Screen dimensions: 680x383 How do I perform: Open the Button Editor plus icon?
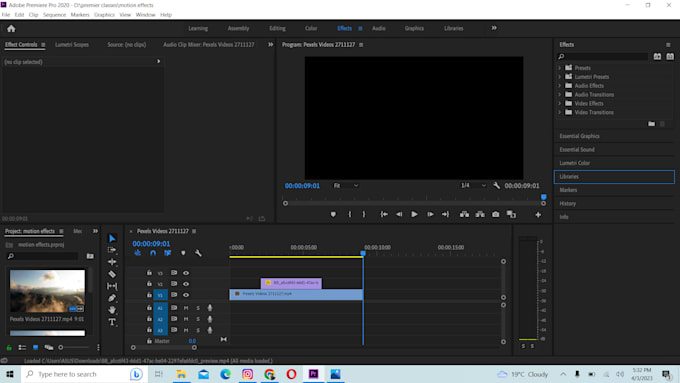click(x=538, y=215)
